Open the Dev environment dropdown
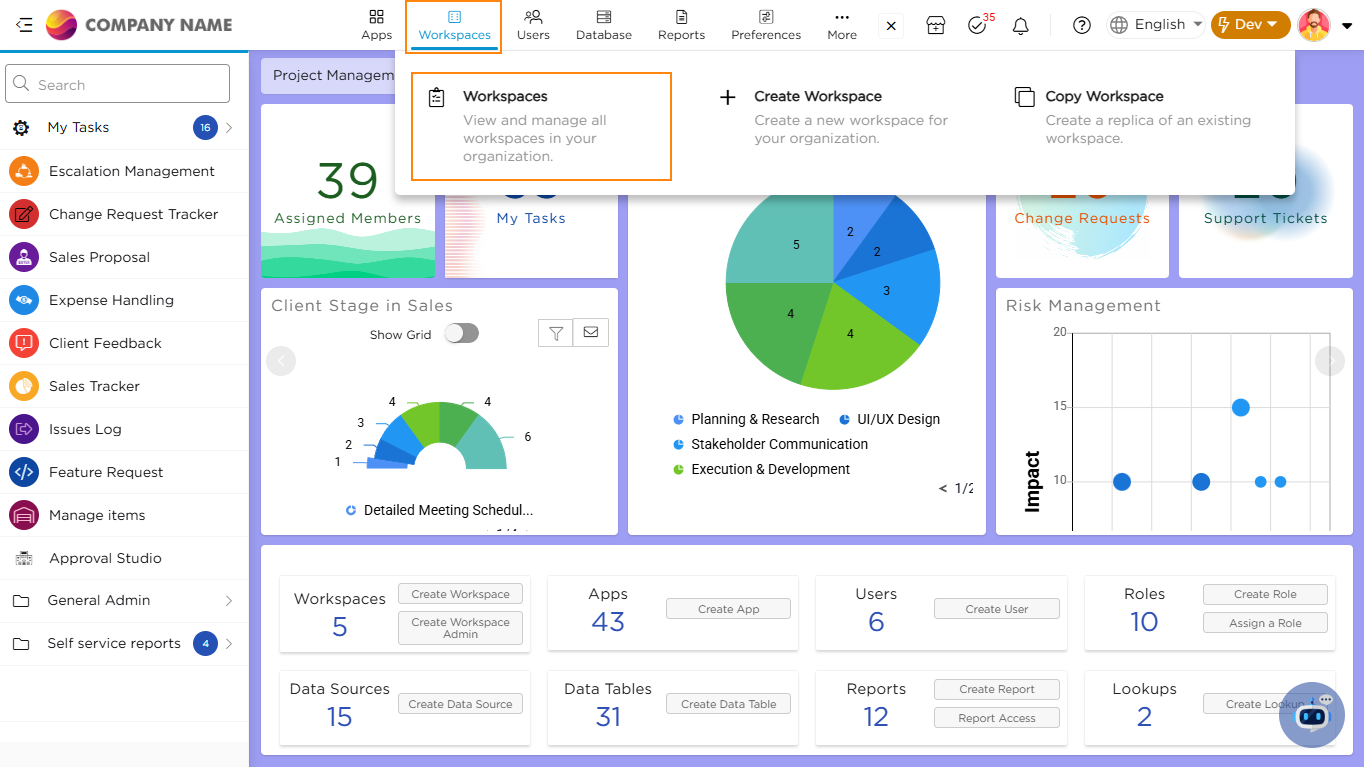 point(1249,25)
